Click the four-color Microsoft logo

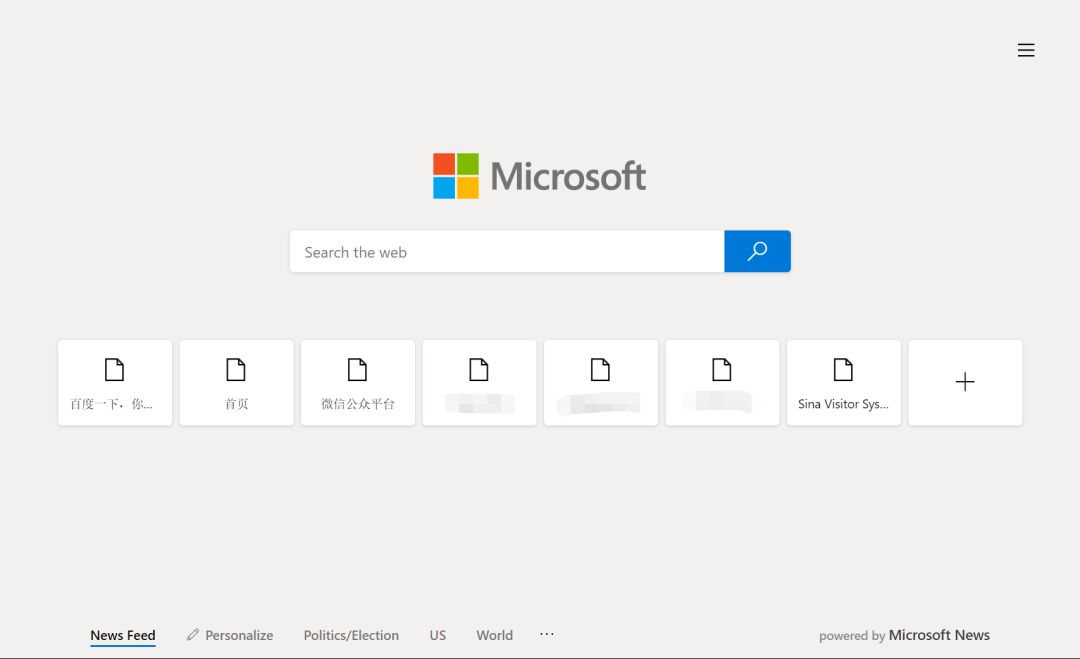[x=456, y=176]
